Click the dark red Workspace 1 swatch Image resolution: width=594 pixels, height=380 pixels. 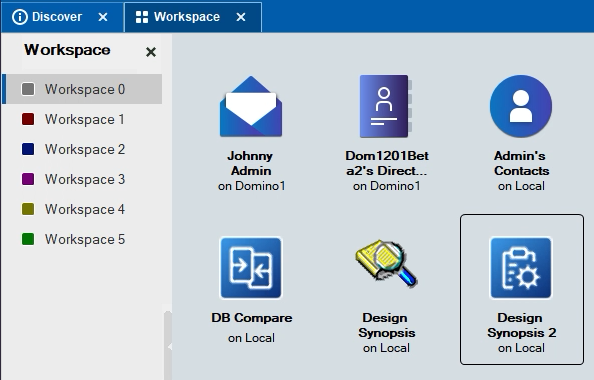pos(28,119)
